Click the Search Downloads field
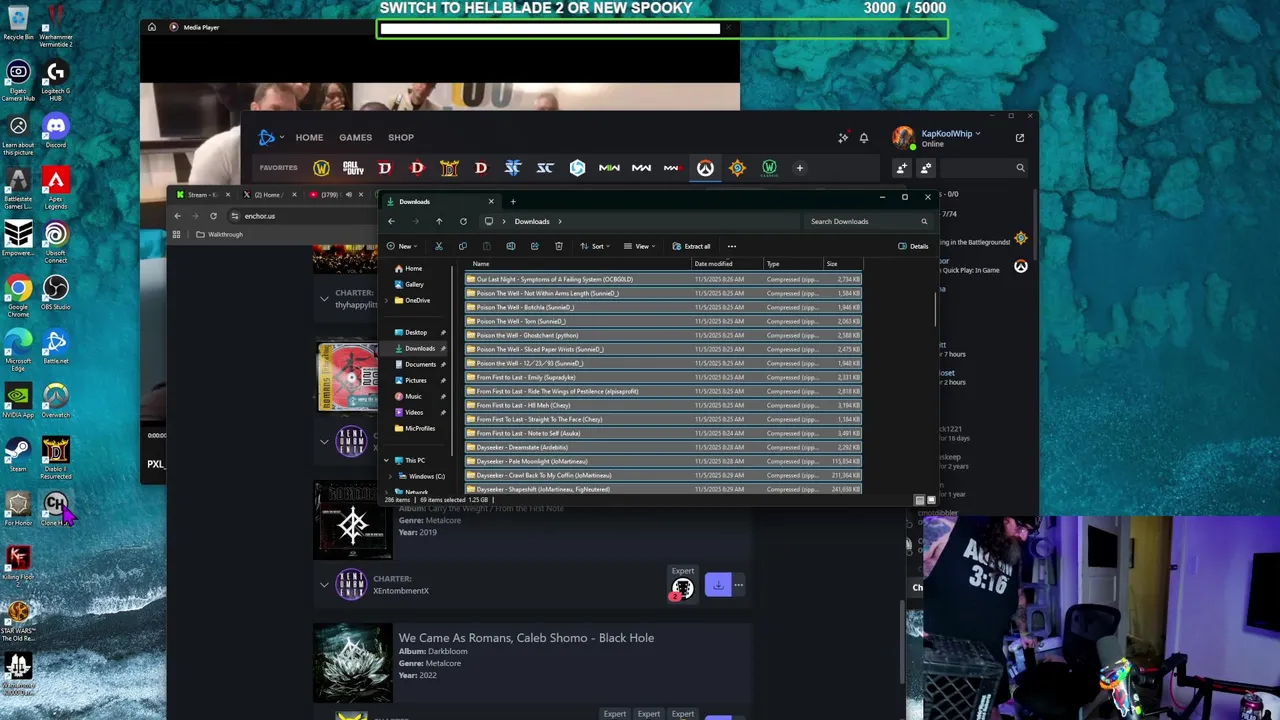The image size is (1280, 720). coord(869,221)
